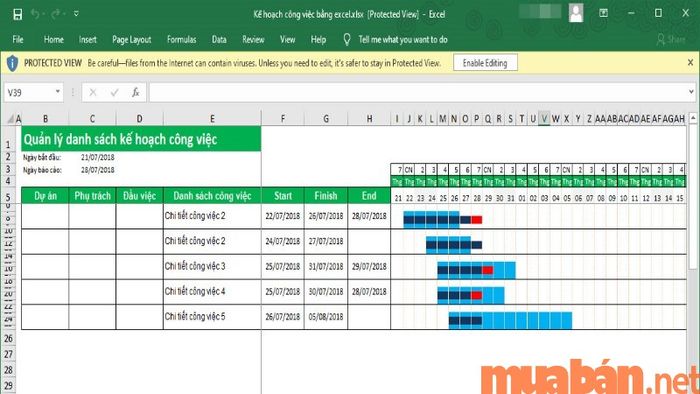Select column G header

click(x=326, y=119)
